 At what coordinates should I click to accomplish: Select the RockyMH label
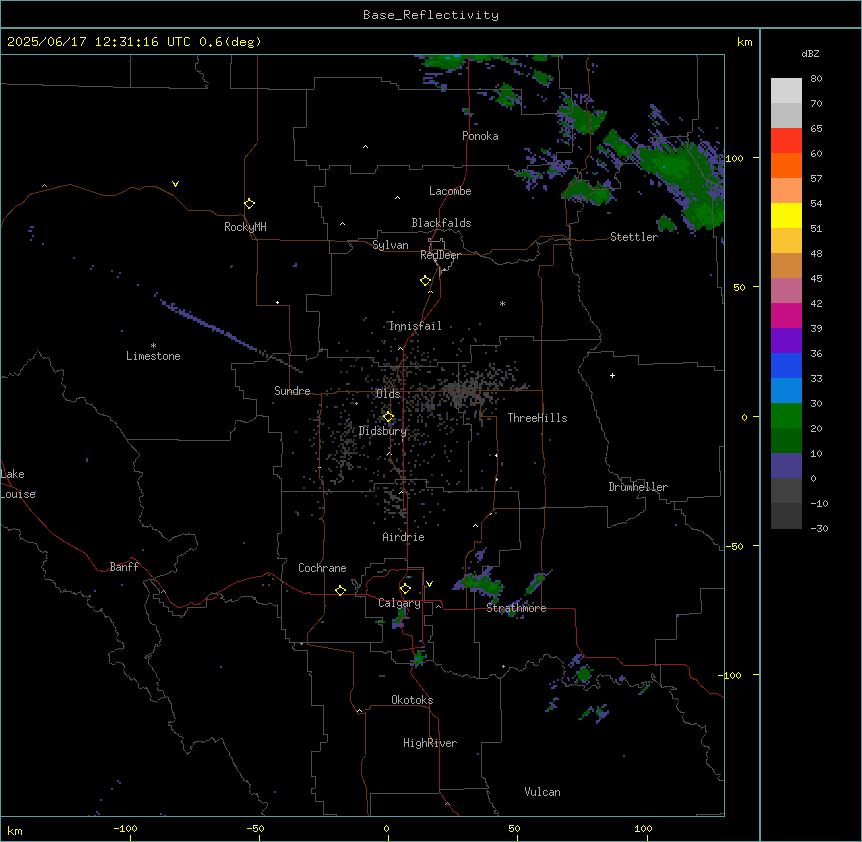coord(245,227)
